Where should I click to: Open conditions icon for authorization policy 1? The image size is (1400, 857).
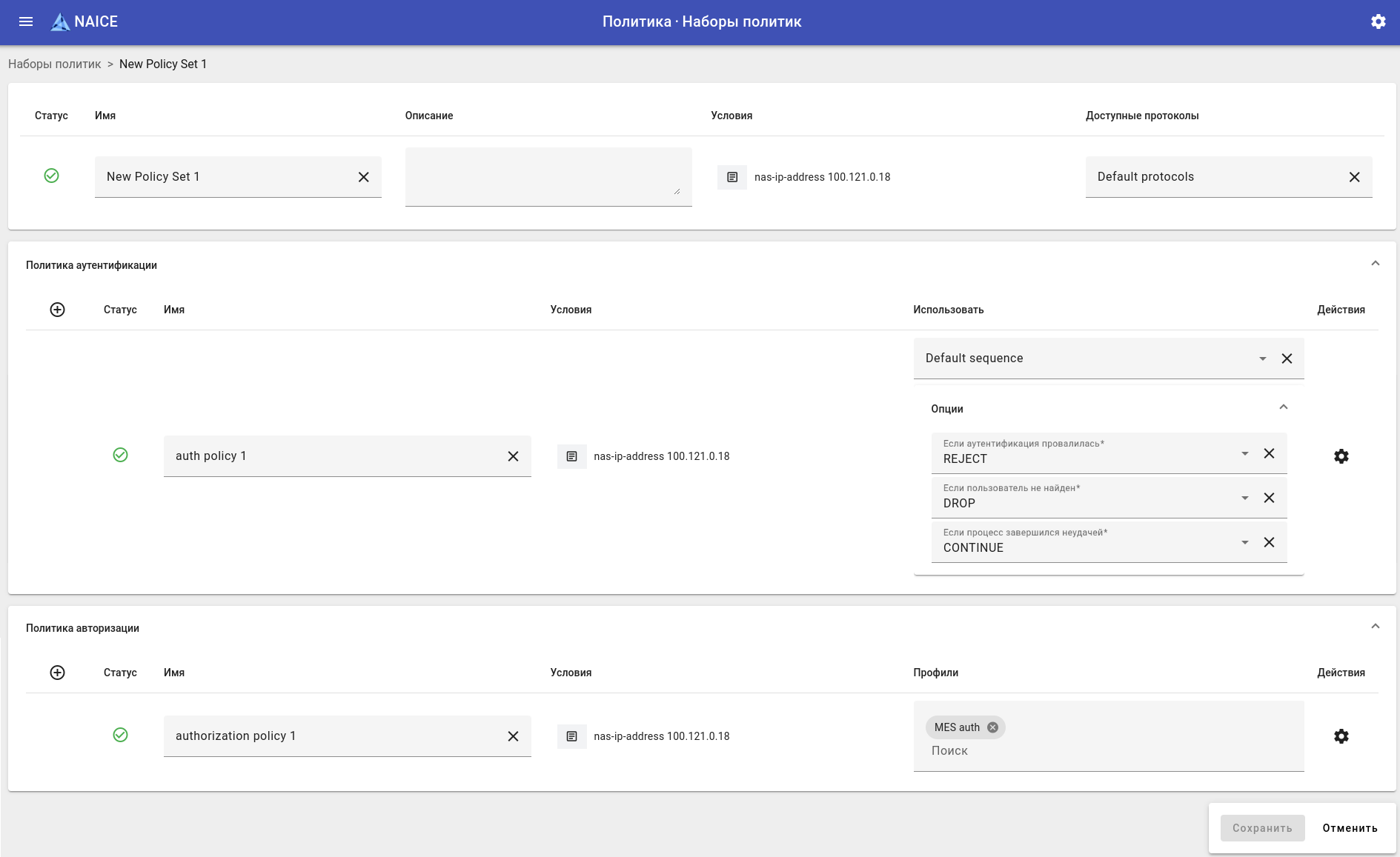[x=571, y=736]
